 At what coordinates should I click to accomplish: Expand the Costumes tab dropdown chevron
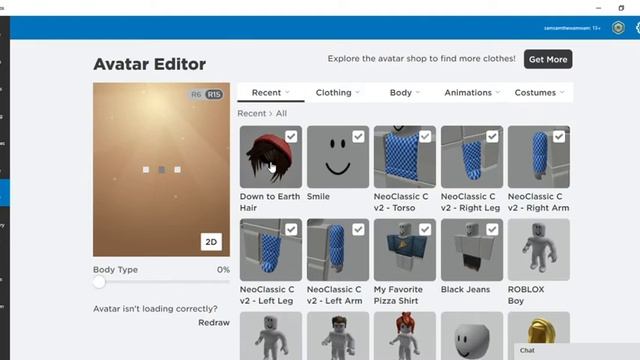562,92
